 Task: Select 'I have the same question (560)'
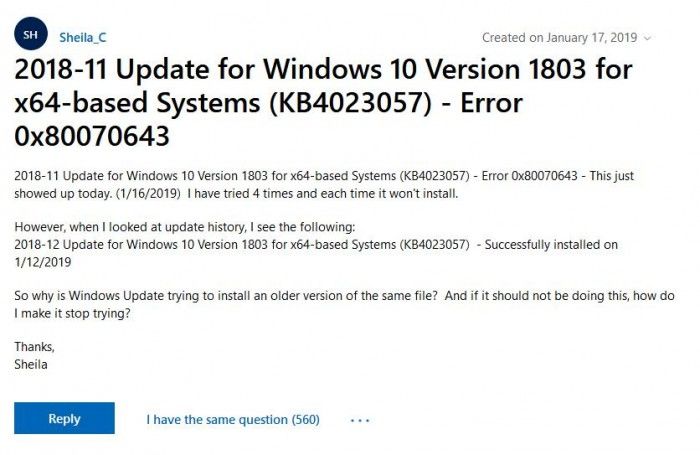[x=233, y=420]
